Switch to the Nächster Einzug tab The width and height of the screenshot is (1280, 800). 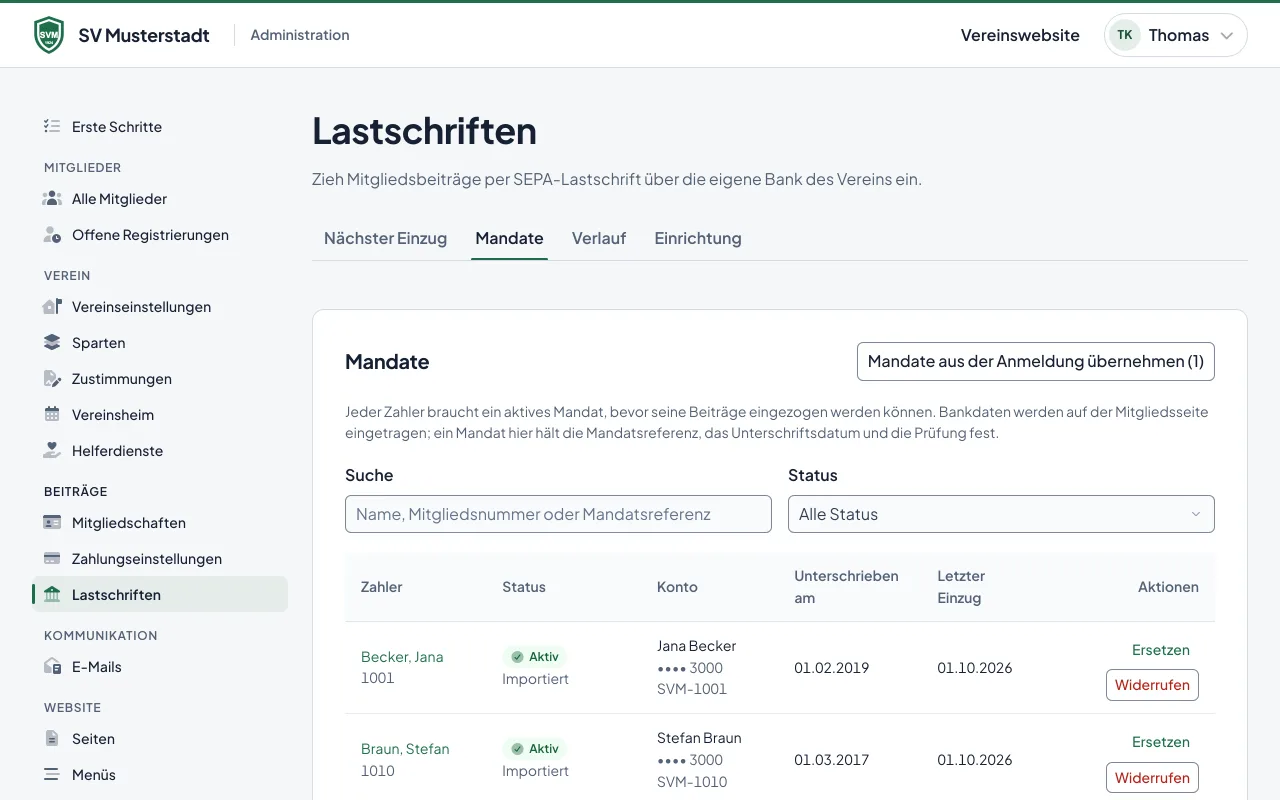click(x=385, y=238)
